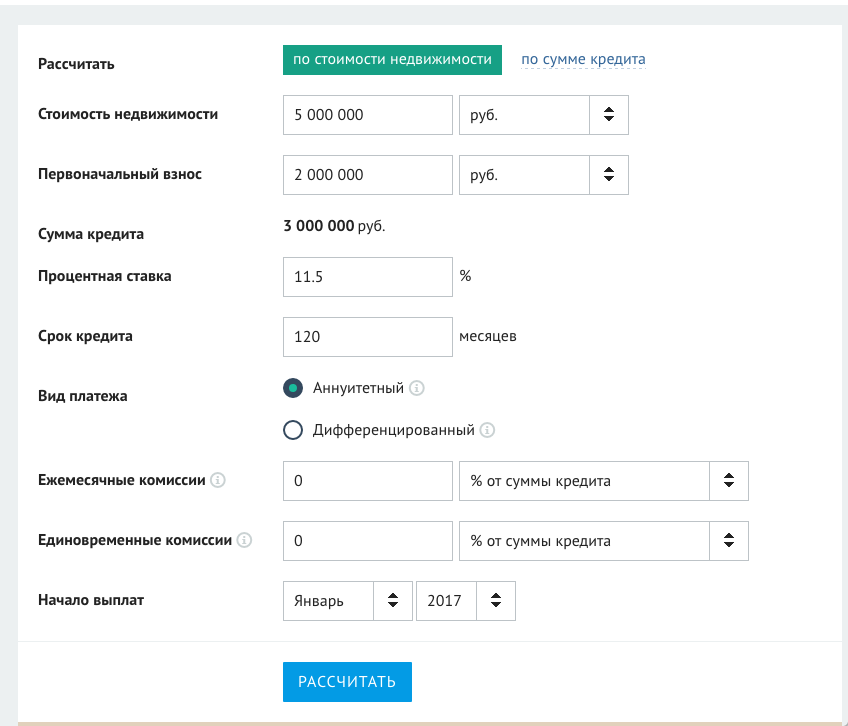Image resolution: width=848 pixels, height=726 pixels.
Task: Open the Январь month dropdown
Action: (348, 601)
